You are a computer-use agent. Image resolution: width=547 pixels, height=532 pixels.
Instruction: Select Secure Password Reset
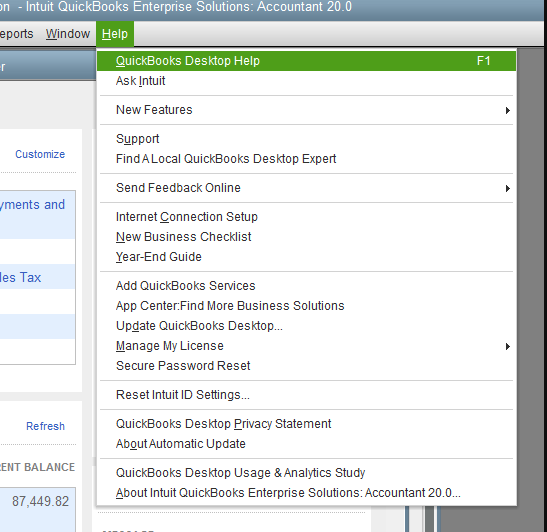306,366
